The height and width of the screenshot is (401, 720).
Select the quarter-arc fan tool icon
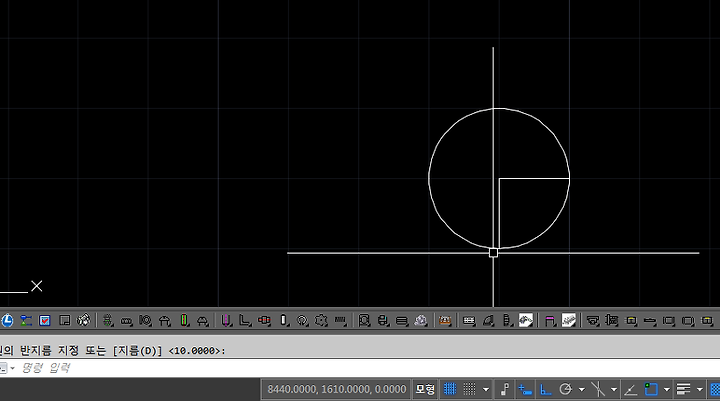pyautogui.click(x=488, y=320)
